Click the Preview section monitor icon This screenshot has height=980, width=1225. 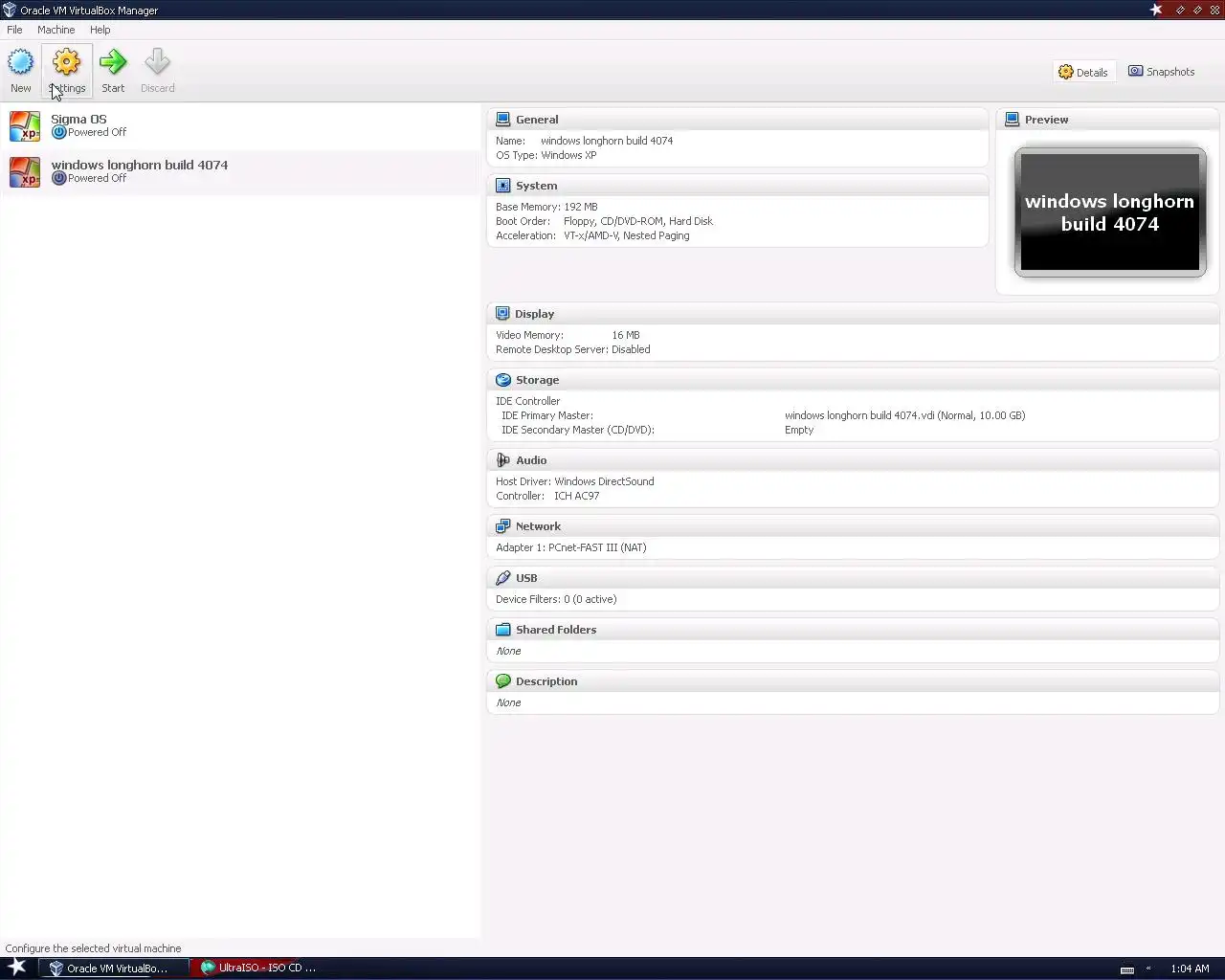tap(1013, 120)
